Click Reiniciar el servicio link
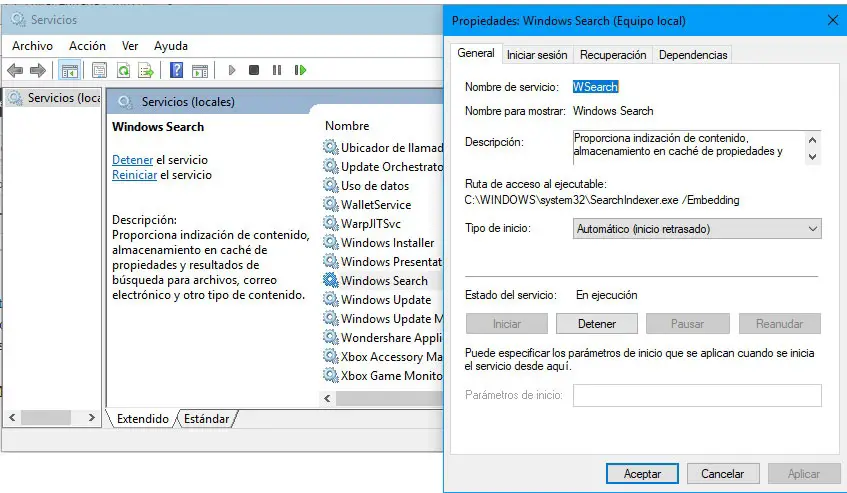 click(135, 175)
